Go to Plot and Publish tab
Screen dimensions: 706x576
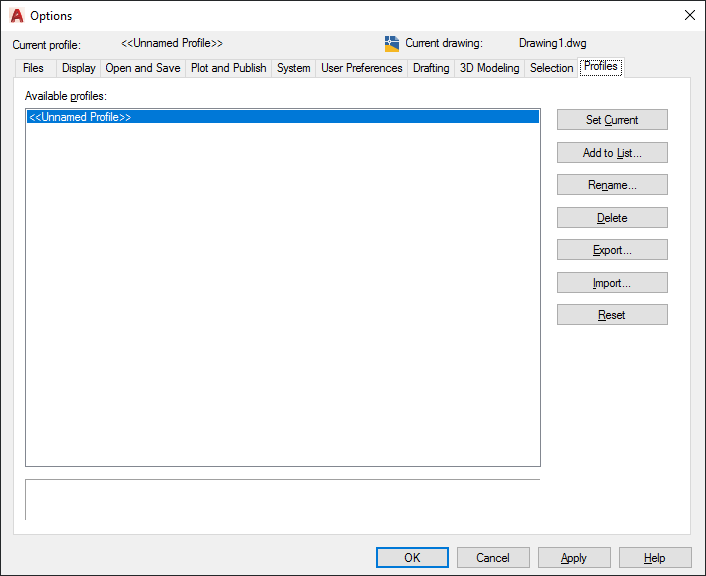pyautogui.click(x=228, y=68)
